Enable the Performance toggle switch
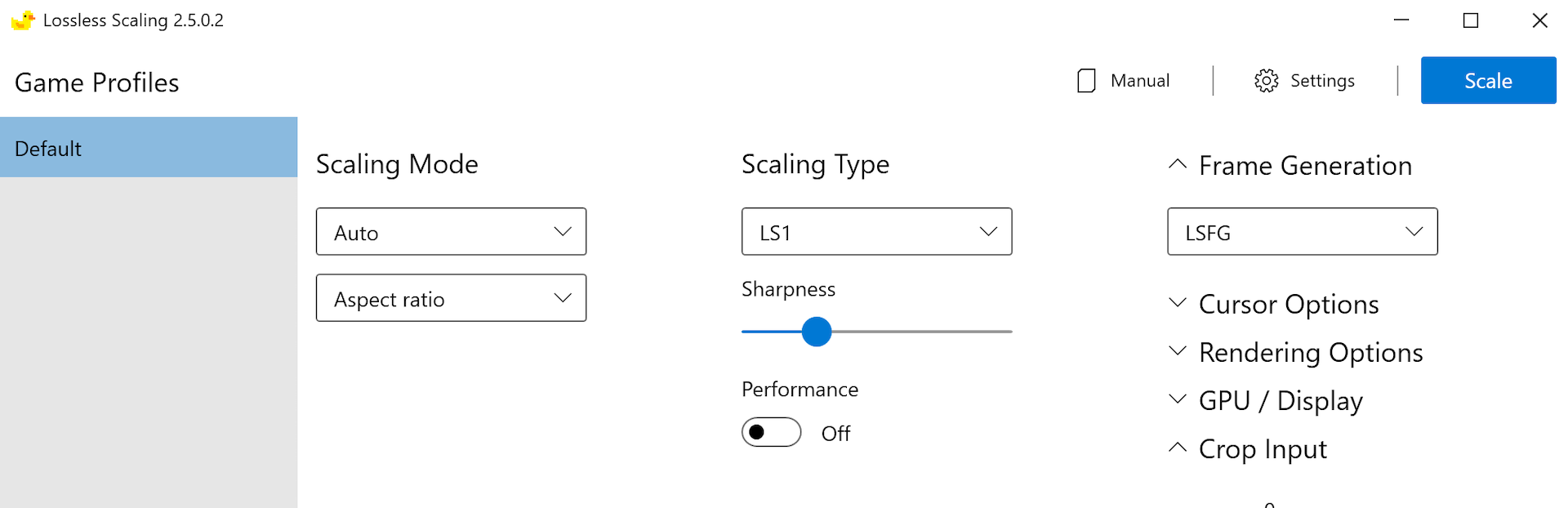 (771, 432)
